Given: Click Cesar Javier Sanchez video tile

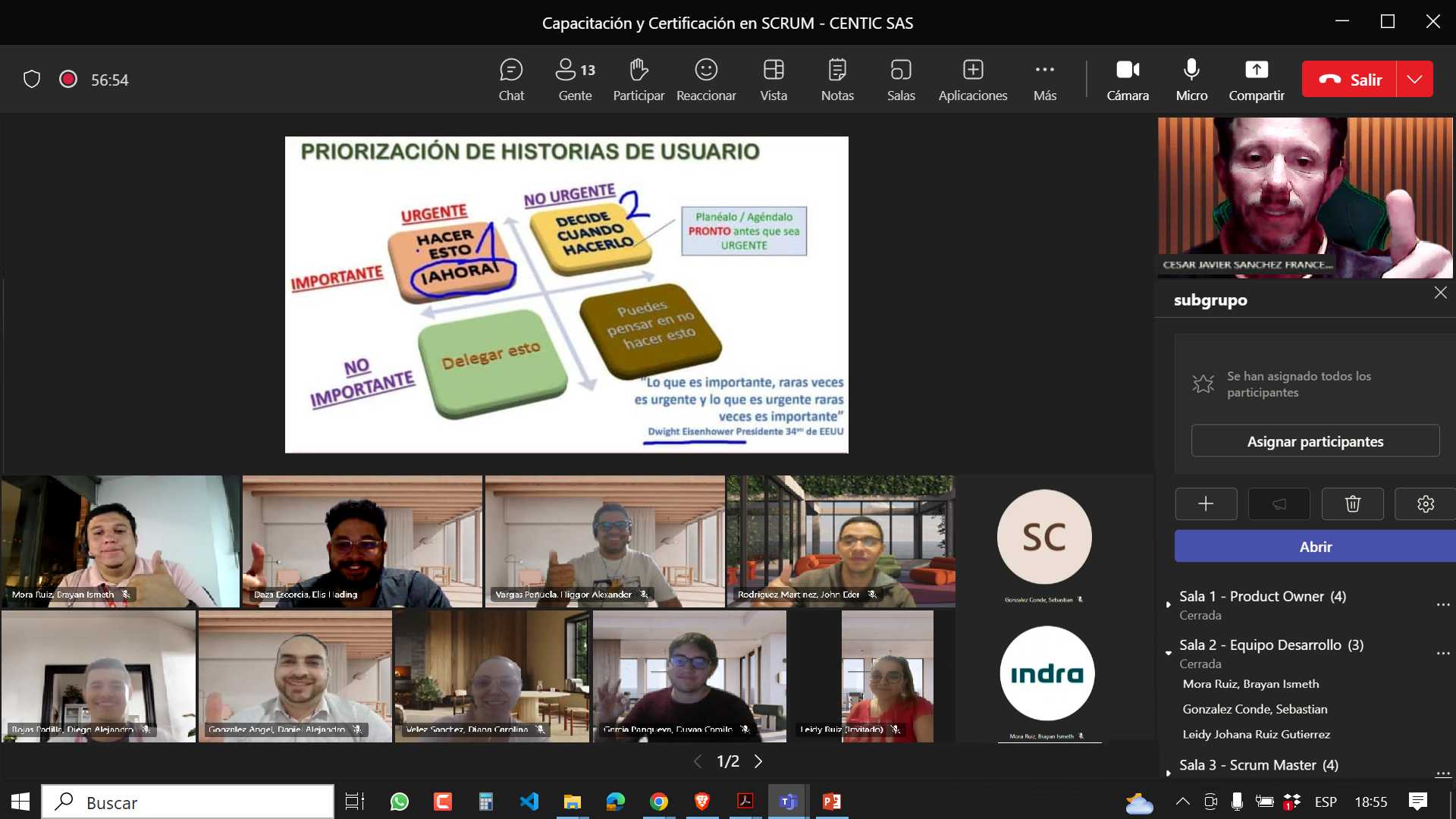Looking at the screenshot, I should click(1305, 197).
